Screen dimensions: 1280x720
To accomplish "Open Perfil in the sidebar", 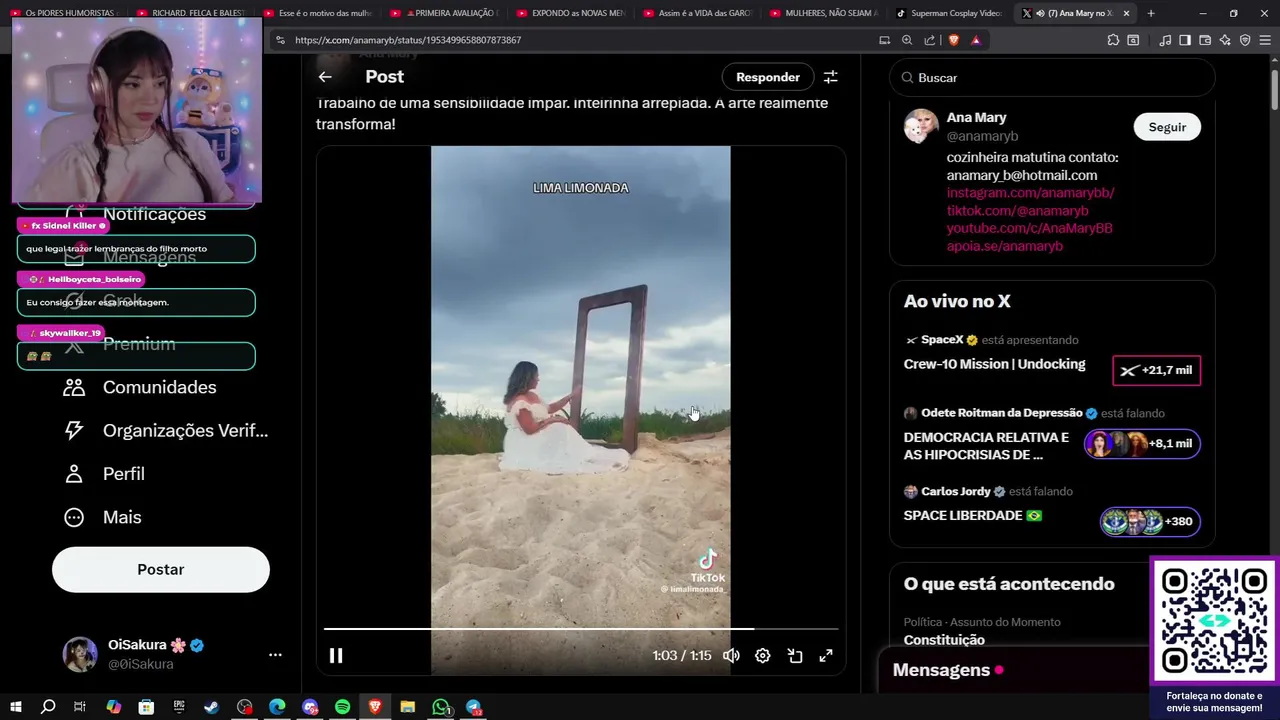I will click(105, 474).
